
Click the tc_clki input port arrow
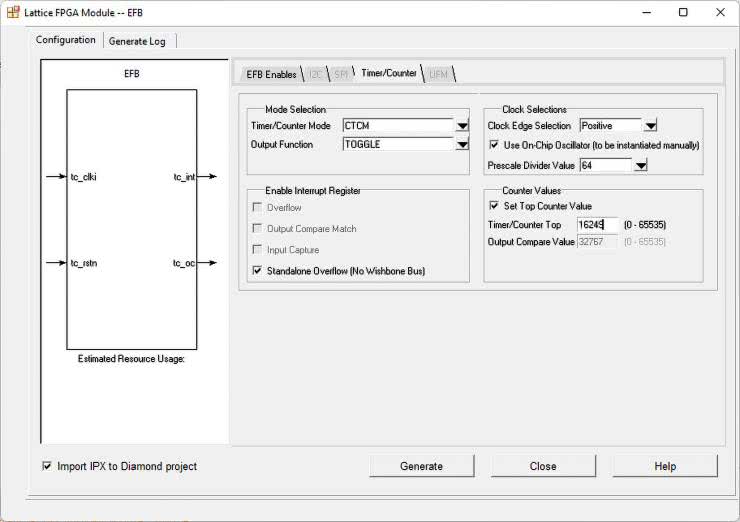point(55,177)
